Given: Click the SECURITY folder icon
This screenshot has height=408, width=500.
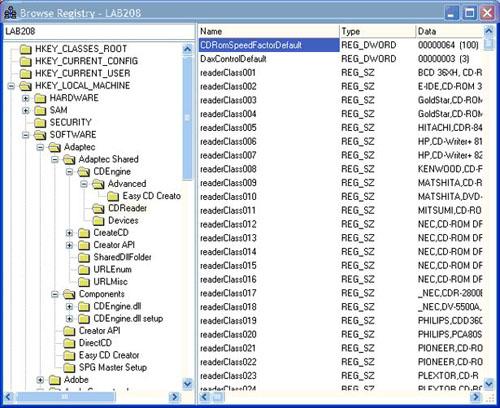Looking at the screenshot, I should point(40,123).
